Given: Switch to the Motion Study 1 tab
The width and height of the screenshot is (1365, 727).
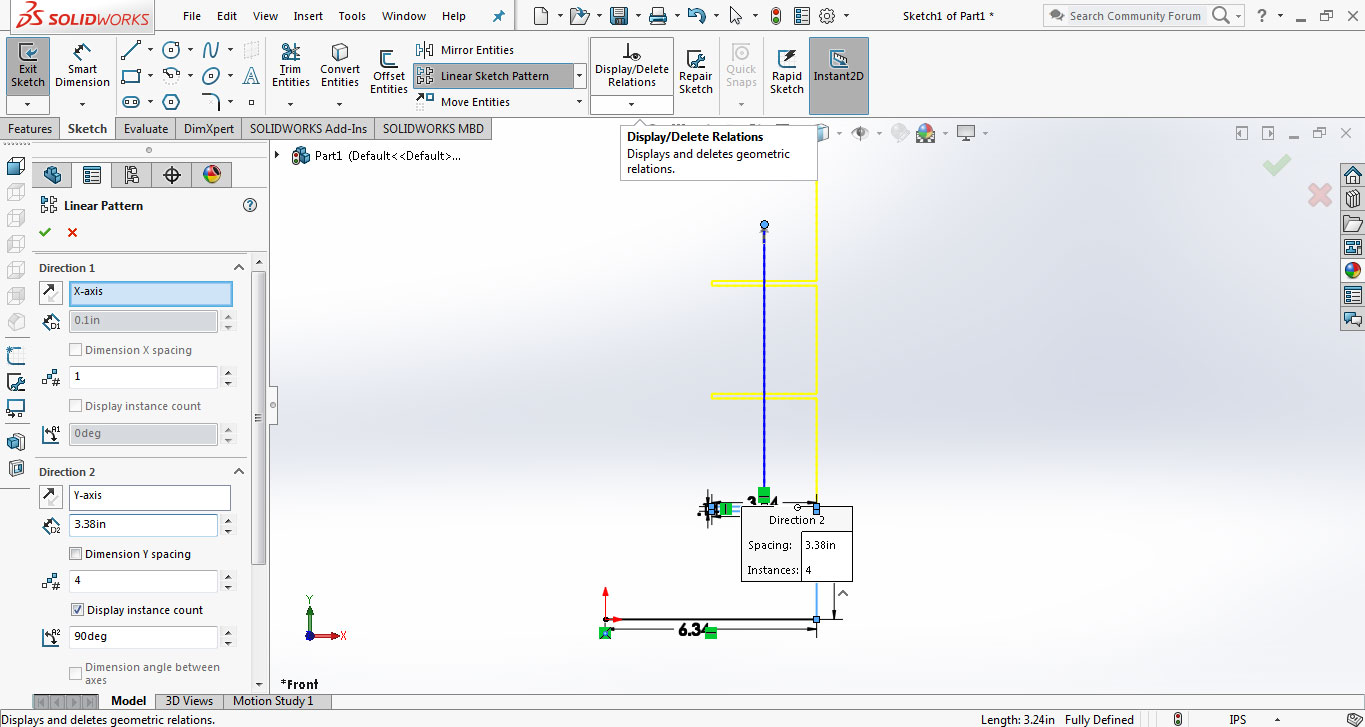Looking at the screenshot, I should (x=273, y=701).
